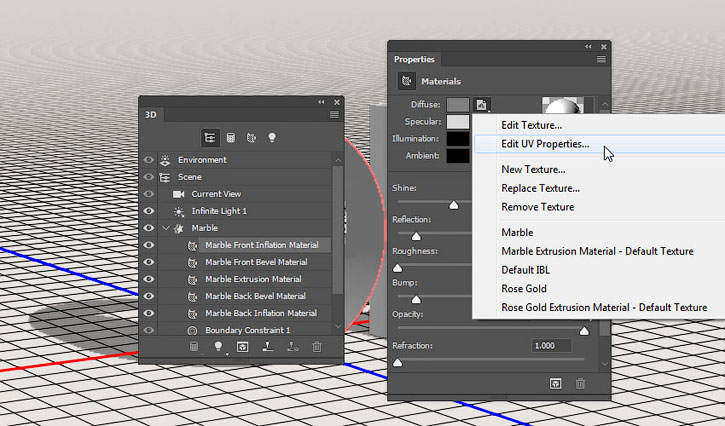725x426 pixels.
Task: Click the 3D panel tab
Action: tap(151, 115)
